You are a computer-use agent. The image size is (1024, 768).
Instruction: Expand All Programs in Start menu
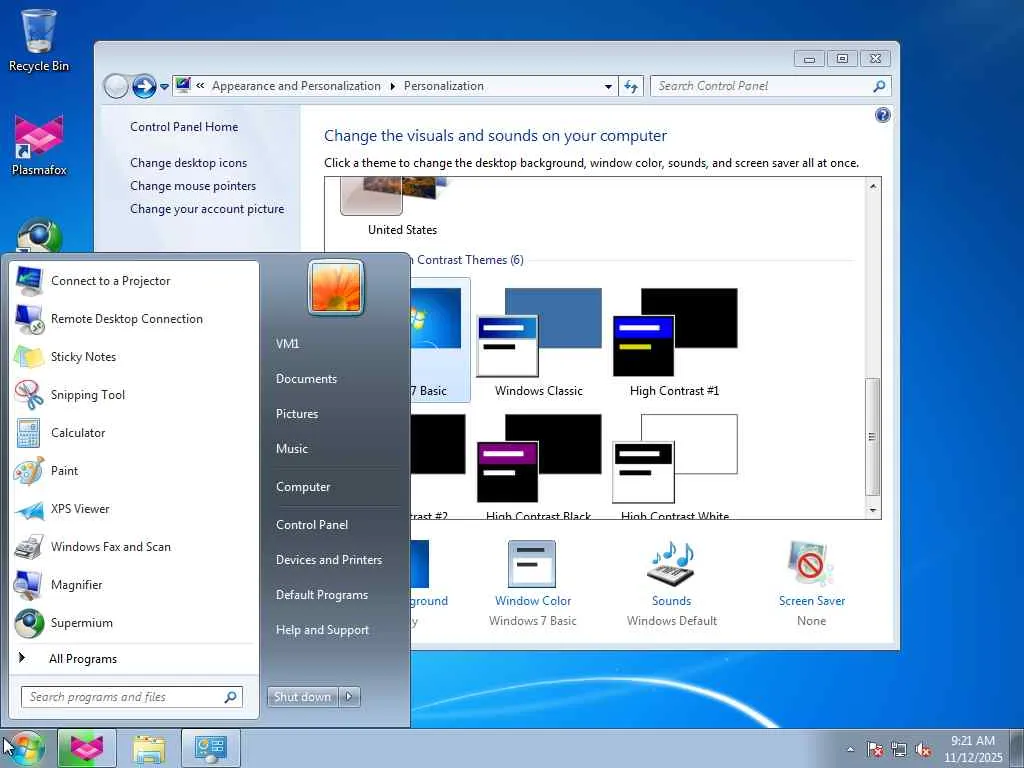point(134,659)
